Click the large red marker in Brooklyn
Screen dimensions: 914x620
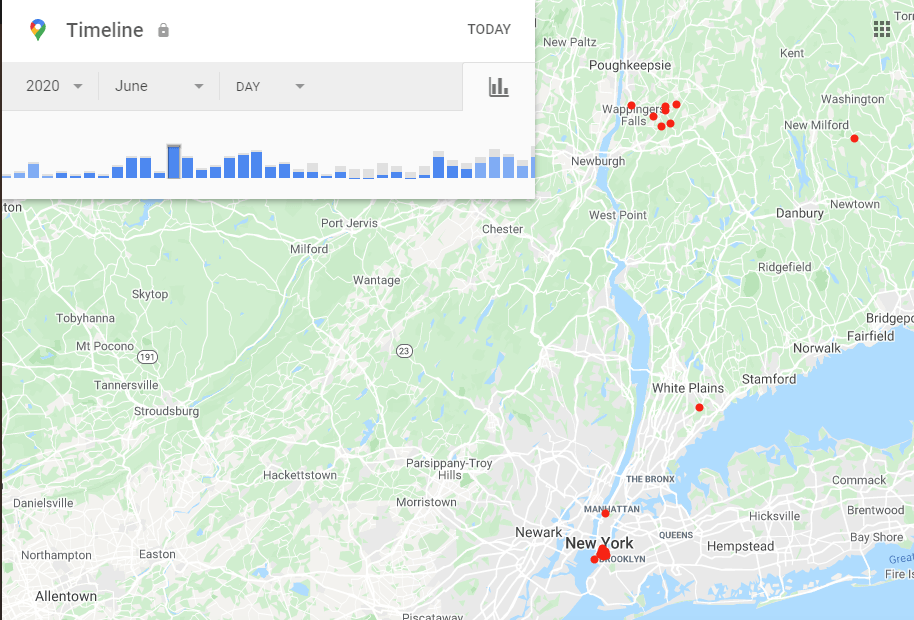(x=603, y=553)
